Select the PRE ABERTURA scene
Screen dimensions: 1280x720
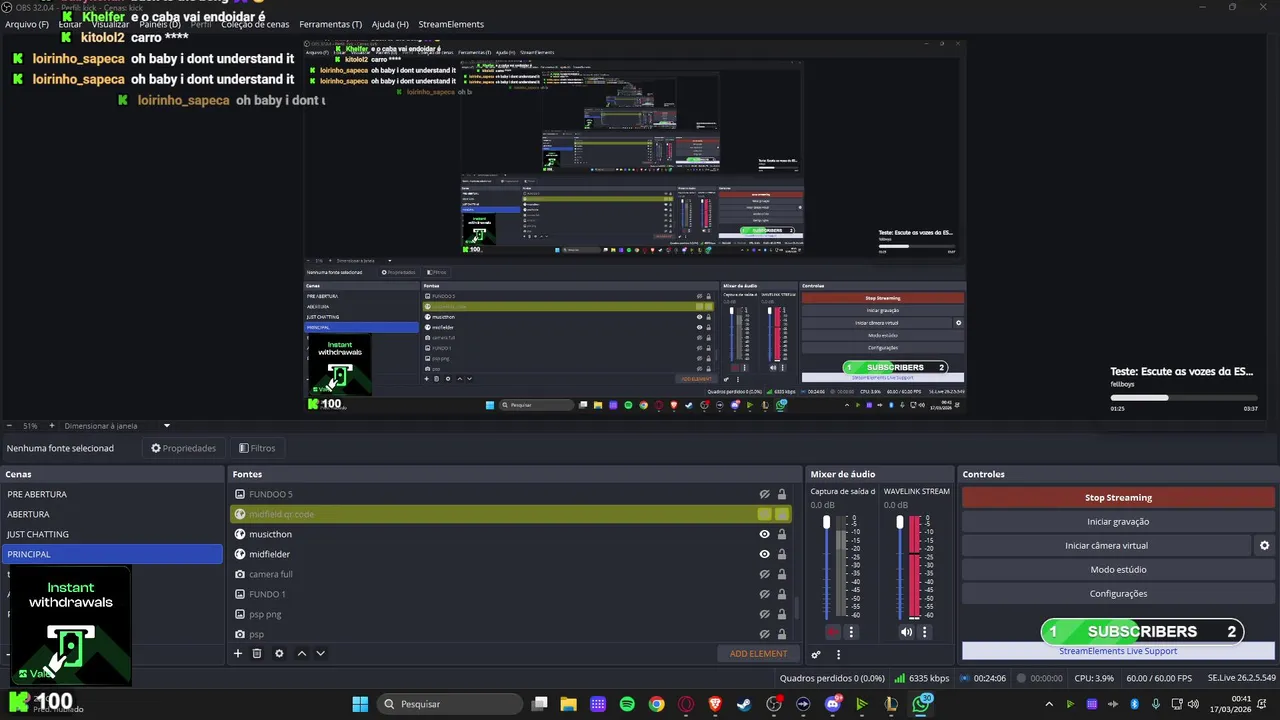coord(112,494)
